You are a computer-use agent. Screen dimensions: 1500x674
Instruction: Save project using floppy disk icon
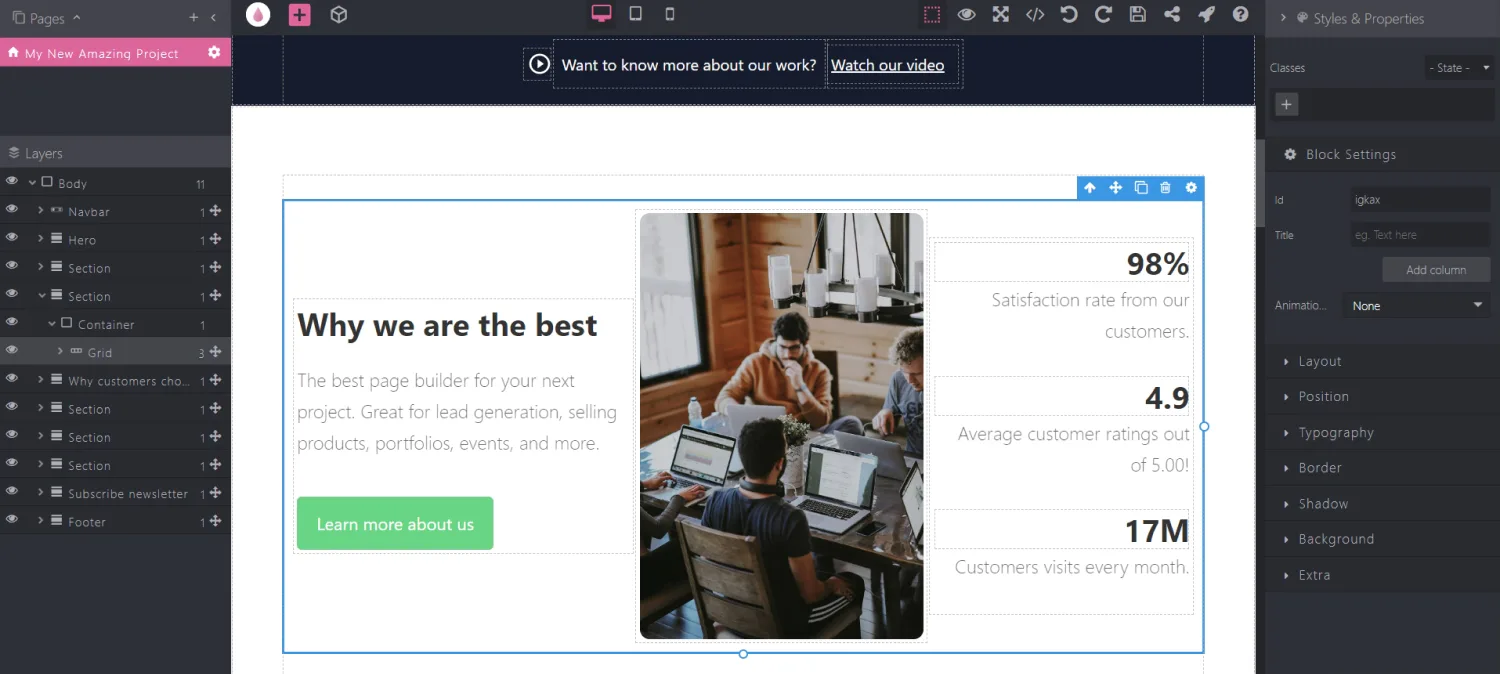pyautogui.click(x=1137, y=14)
